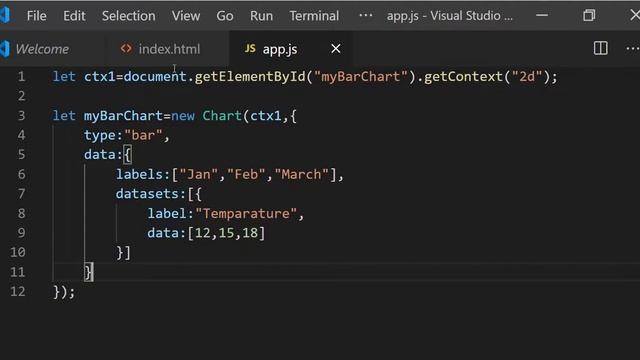This screenshot has height=360, width=640.
Task: Click line number 5 in gutter
Action: 21,155
